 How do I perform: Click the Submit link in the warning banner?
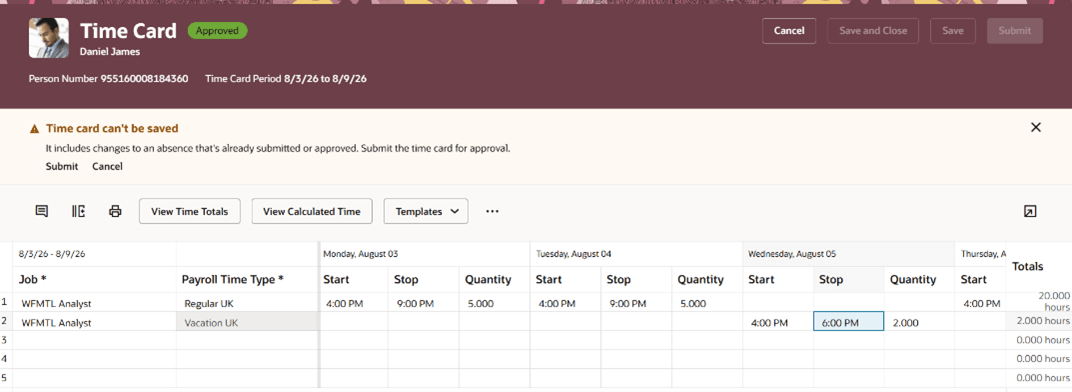tap(62, 166)
